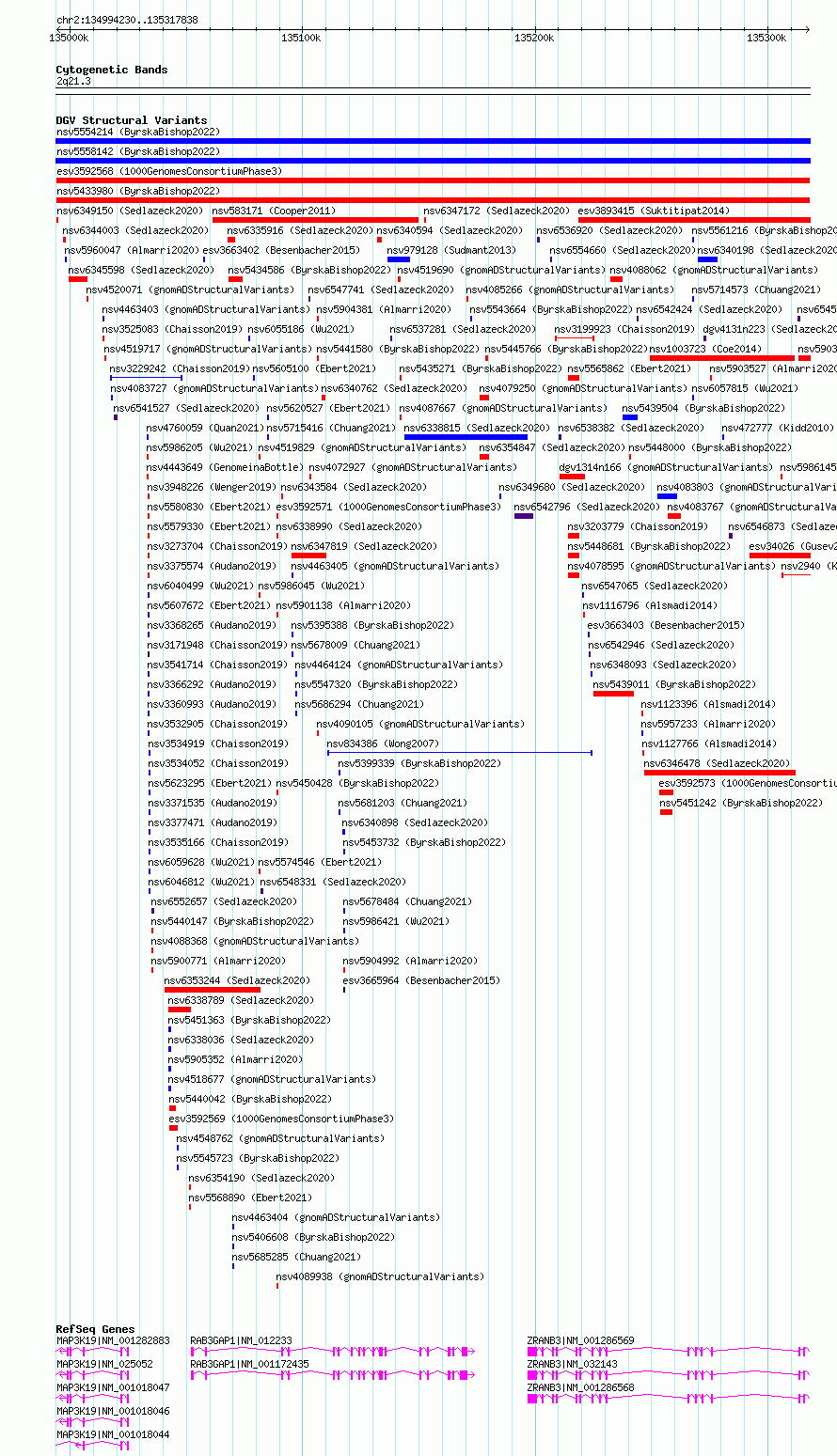837x1456 pixels.
Task: Click the MAP3K19|NM_001282883 gene label
Action: [x=113, y=1340]
